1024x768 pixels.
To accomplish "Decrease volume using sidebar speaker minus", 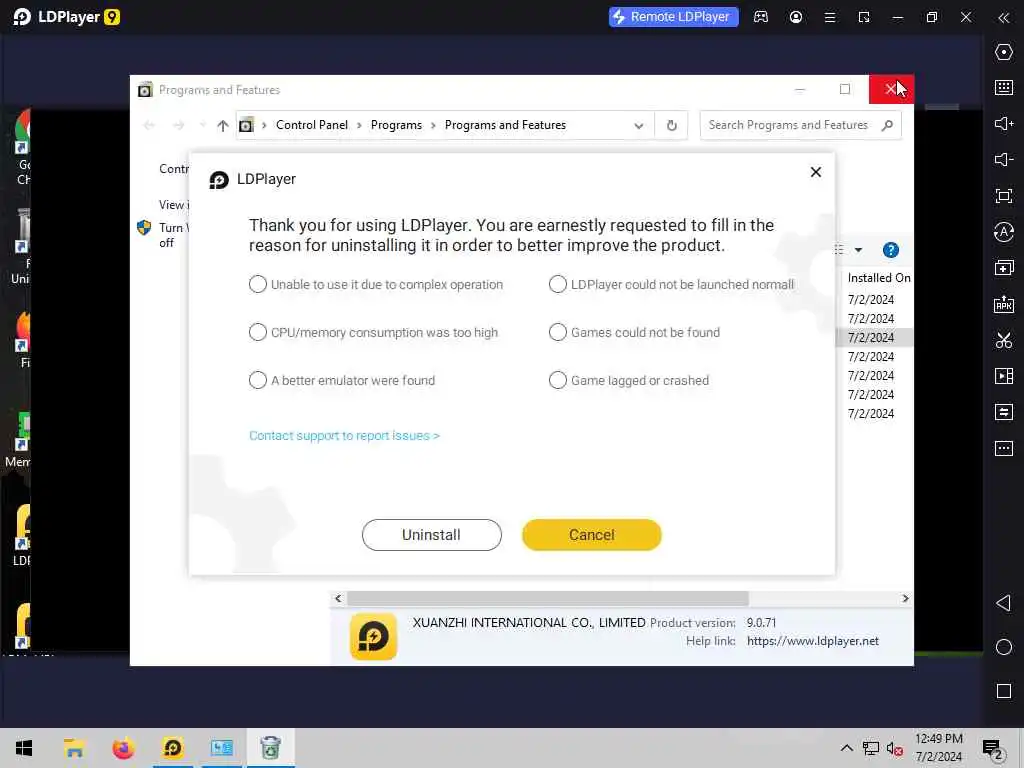I will click(x=1004, y=159).
